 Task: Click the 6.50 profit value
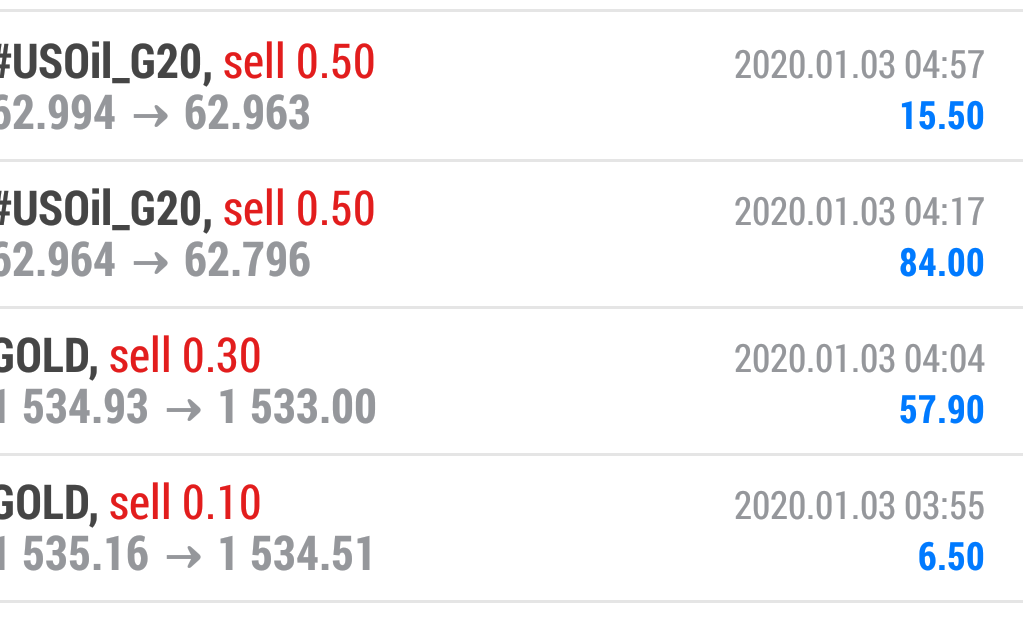coord(951,556)
